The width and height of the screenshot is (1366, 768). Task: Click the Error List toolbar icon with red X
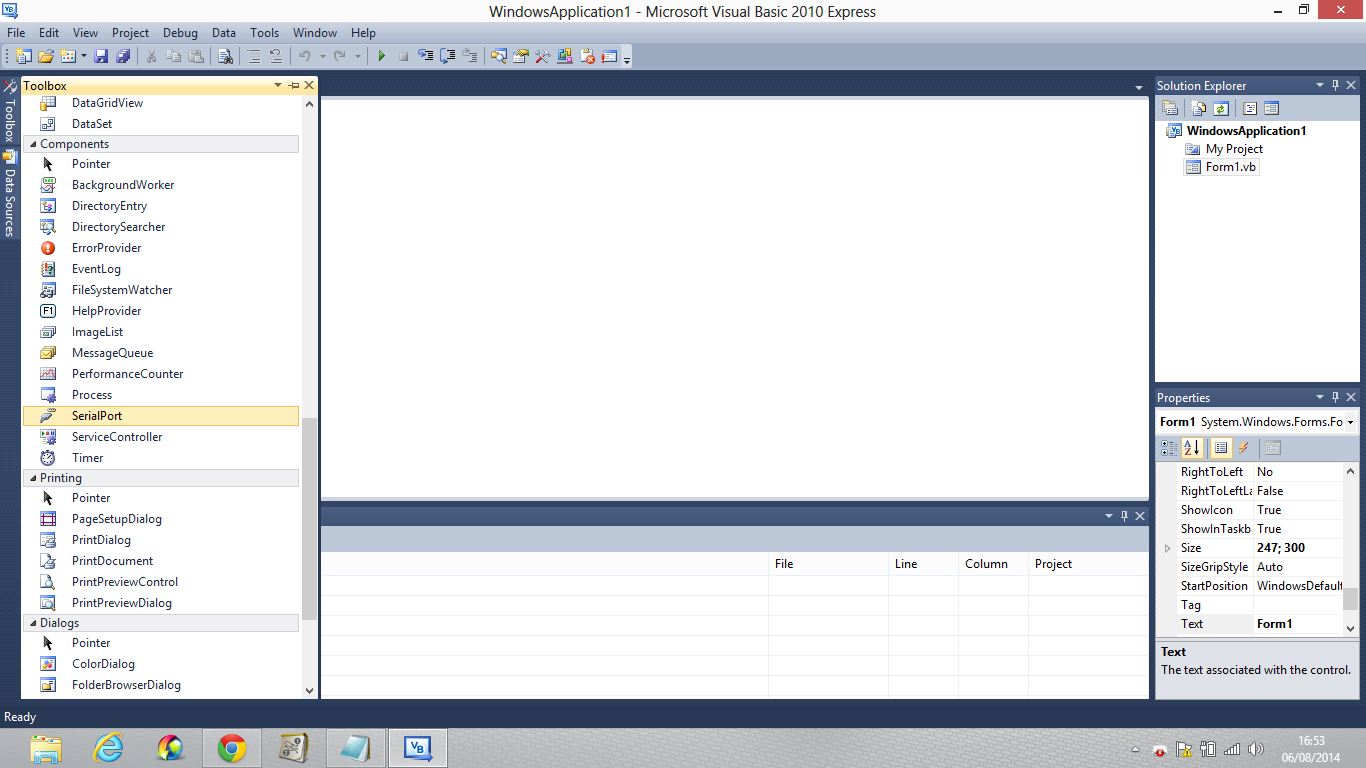[587, 56]
